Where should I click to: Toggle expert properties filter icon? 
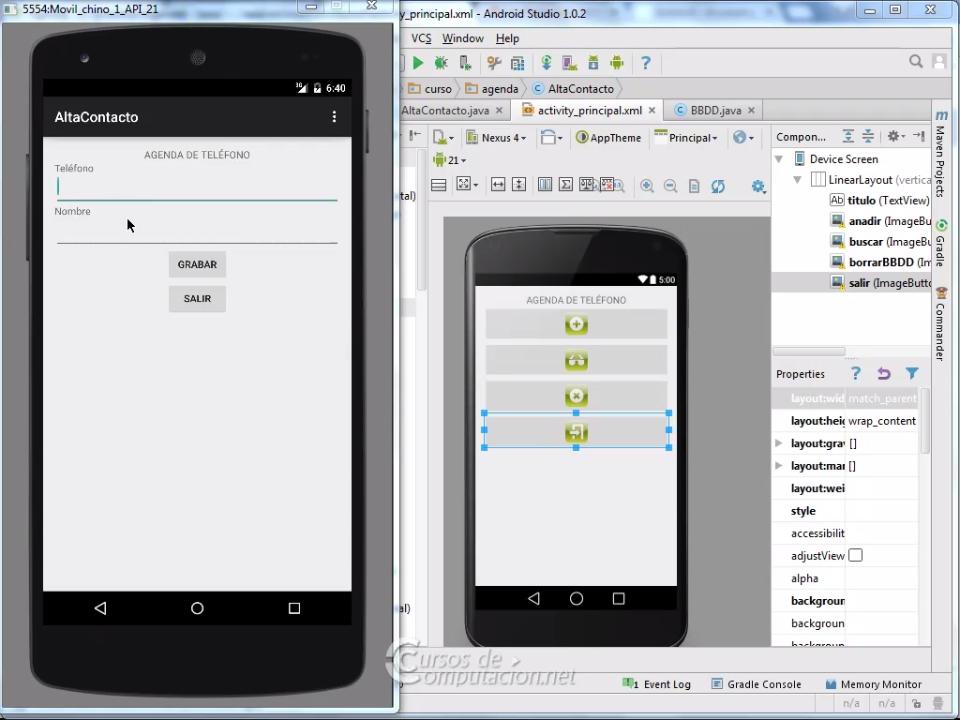[x=912, y=373]
